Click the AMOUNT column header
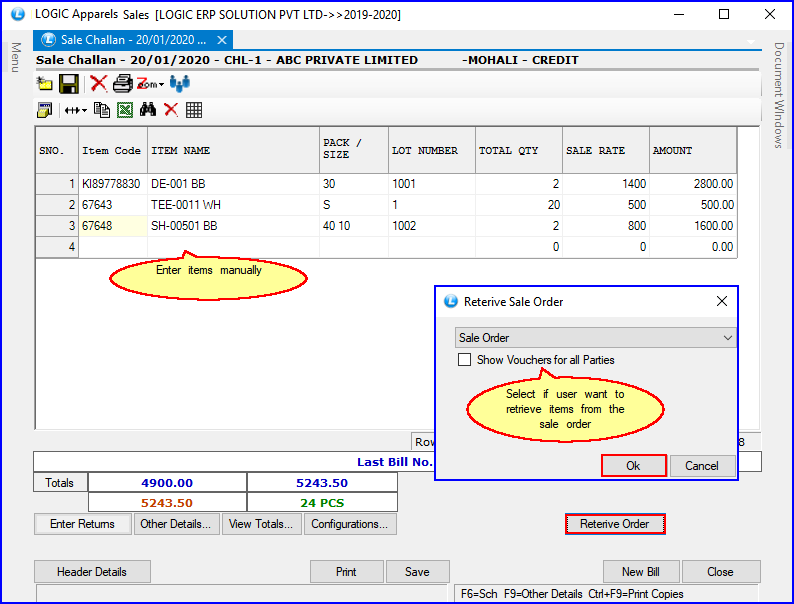794x604 pixels. tap(693, 150)
